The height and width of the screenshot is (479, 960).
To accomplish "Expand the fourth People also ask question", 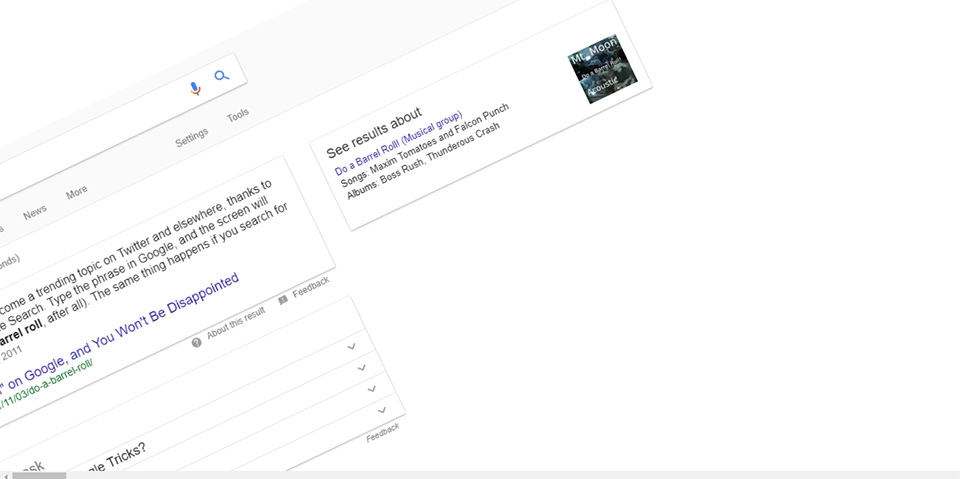I will click(x=382, y=410).
